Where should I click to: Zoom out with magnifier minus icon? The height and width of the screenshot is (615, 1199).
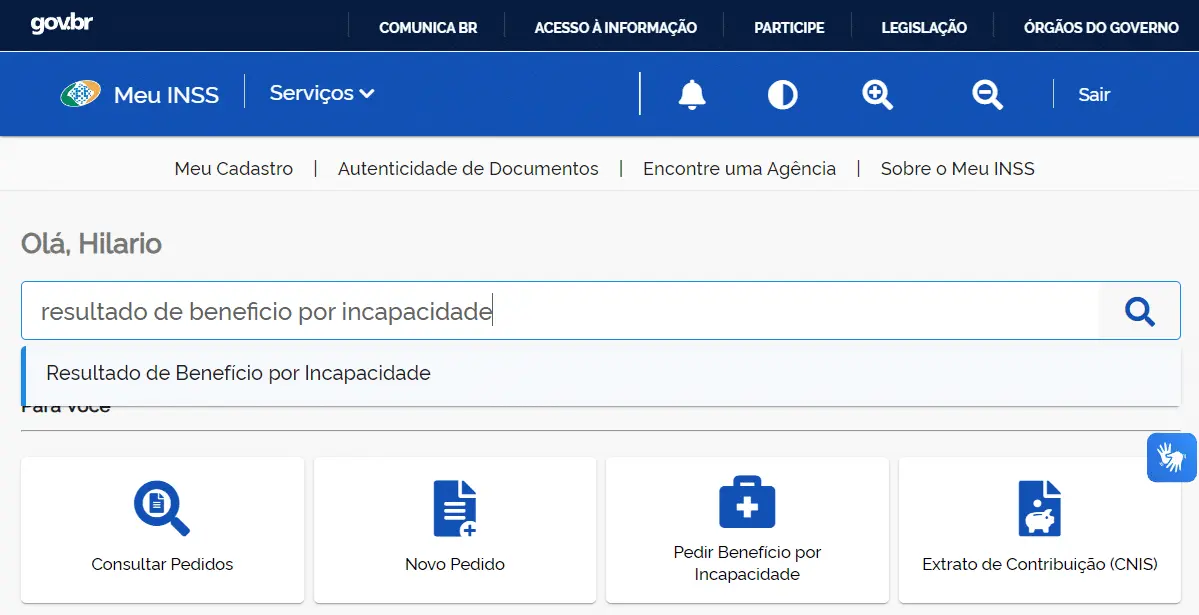click(x=987, y=95)
